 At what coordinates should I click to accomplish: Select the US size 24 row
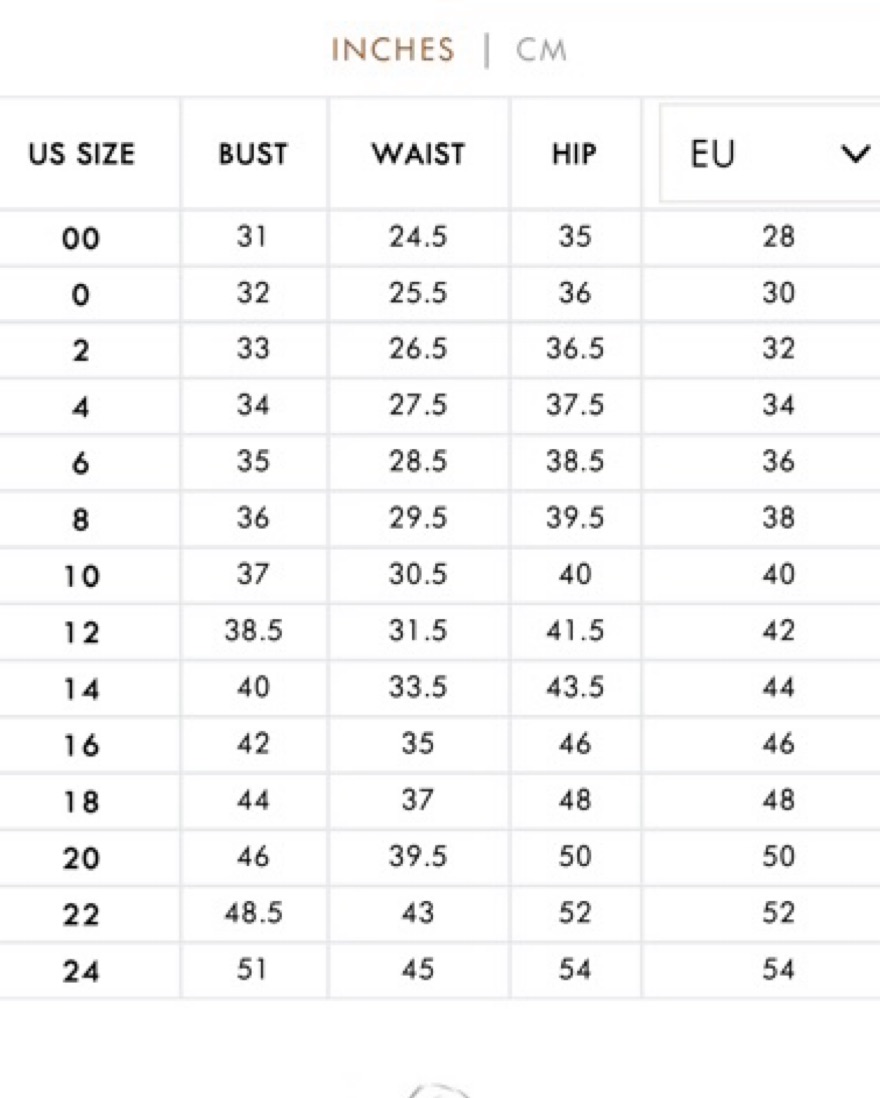pos(440,970)
